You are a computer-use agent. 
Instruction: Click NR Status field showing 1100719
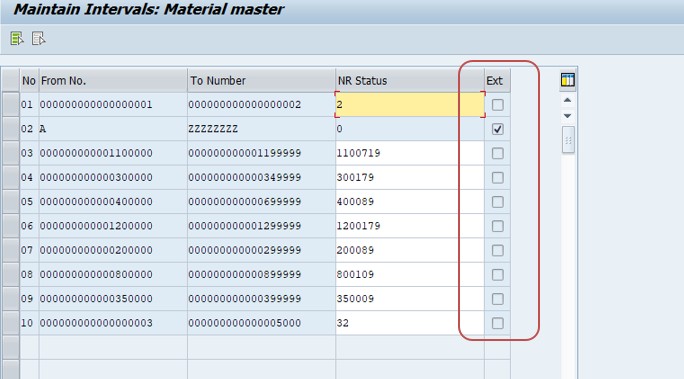pyautogui.click(x=410, y=153)
